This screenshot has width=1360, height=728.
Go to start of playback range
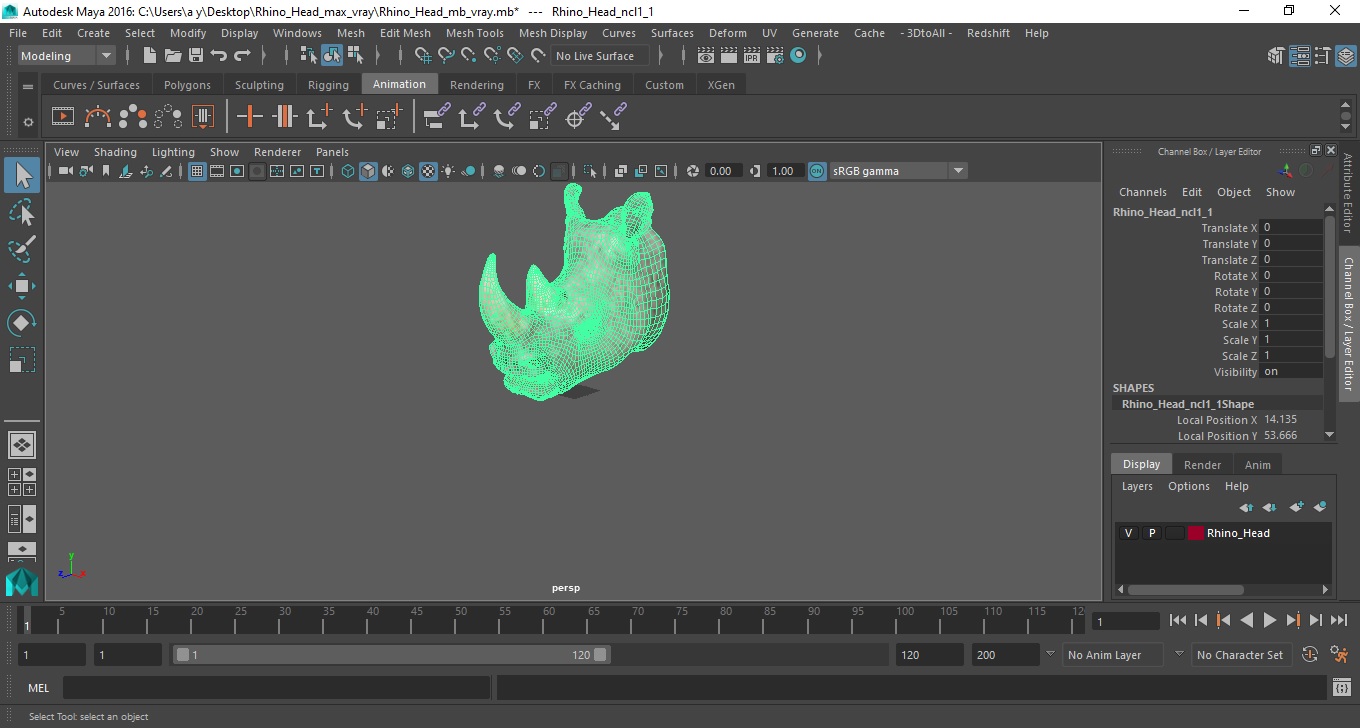click(x=1178, y=620)
